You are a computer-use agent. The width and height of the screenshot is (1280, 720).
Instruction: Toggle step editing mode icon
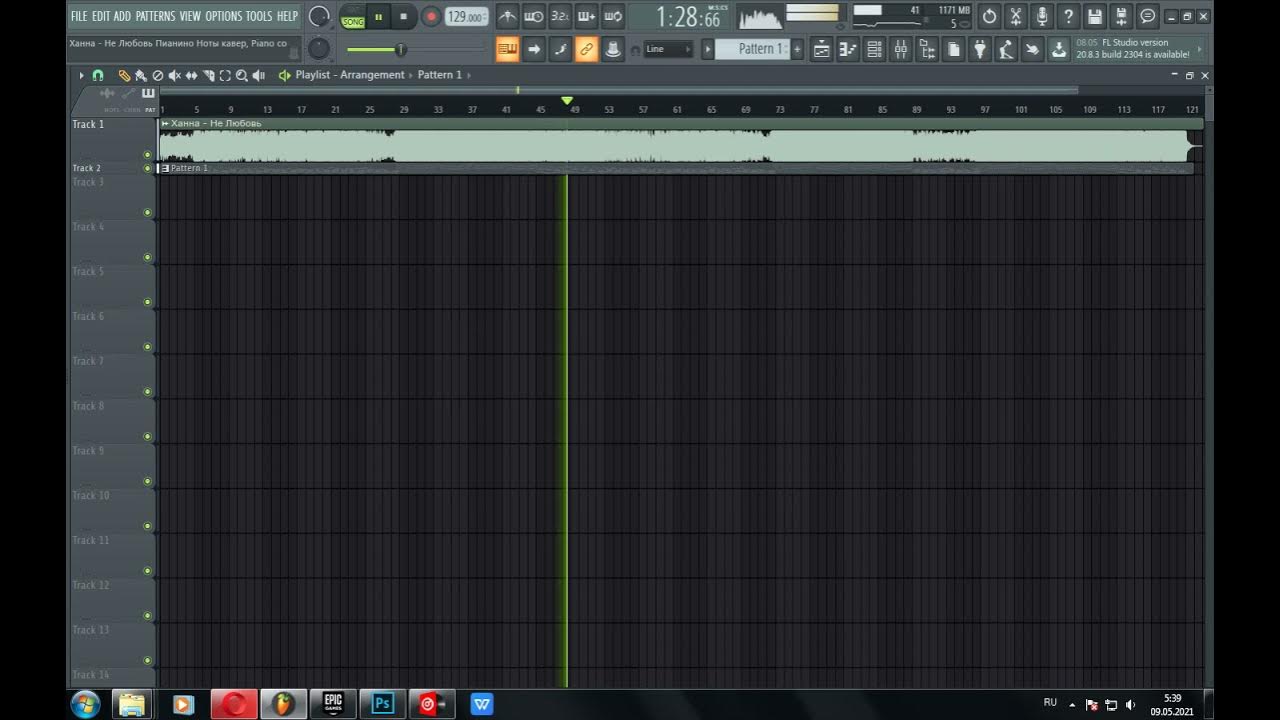pyautogui.click(x=561, y=49)
